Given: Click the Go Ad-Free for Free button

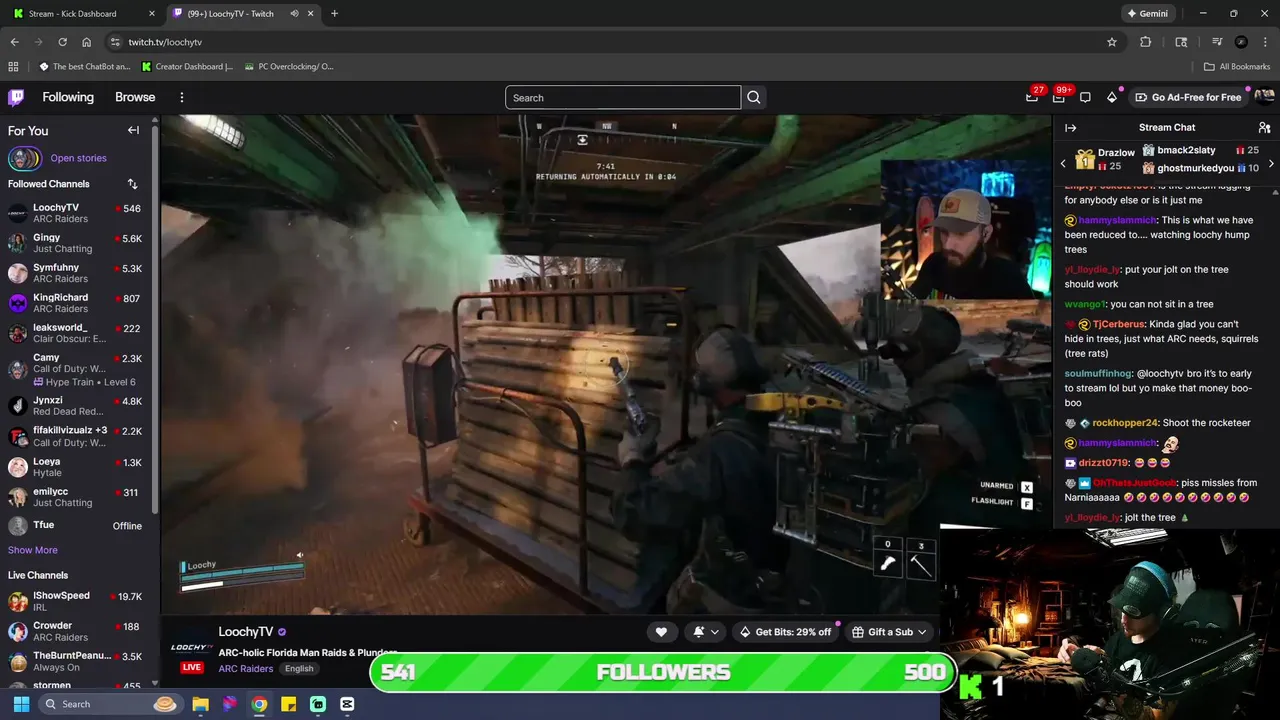Looking at the screenshot, I should click(1188, 97).
